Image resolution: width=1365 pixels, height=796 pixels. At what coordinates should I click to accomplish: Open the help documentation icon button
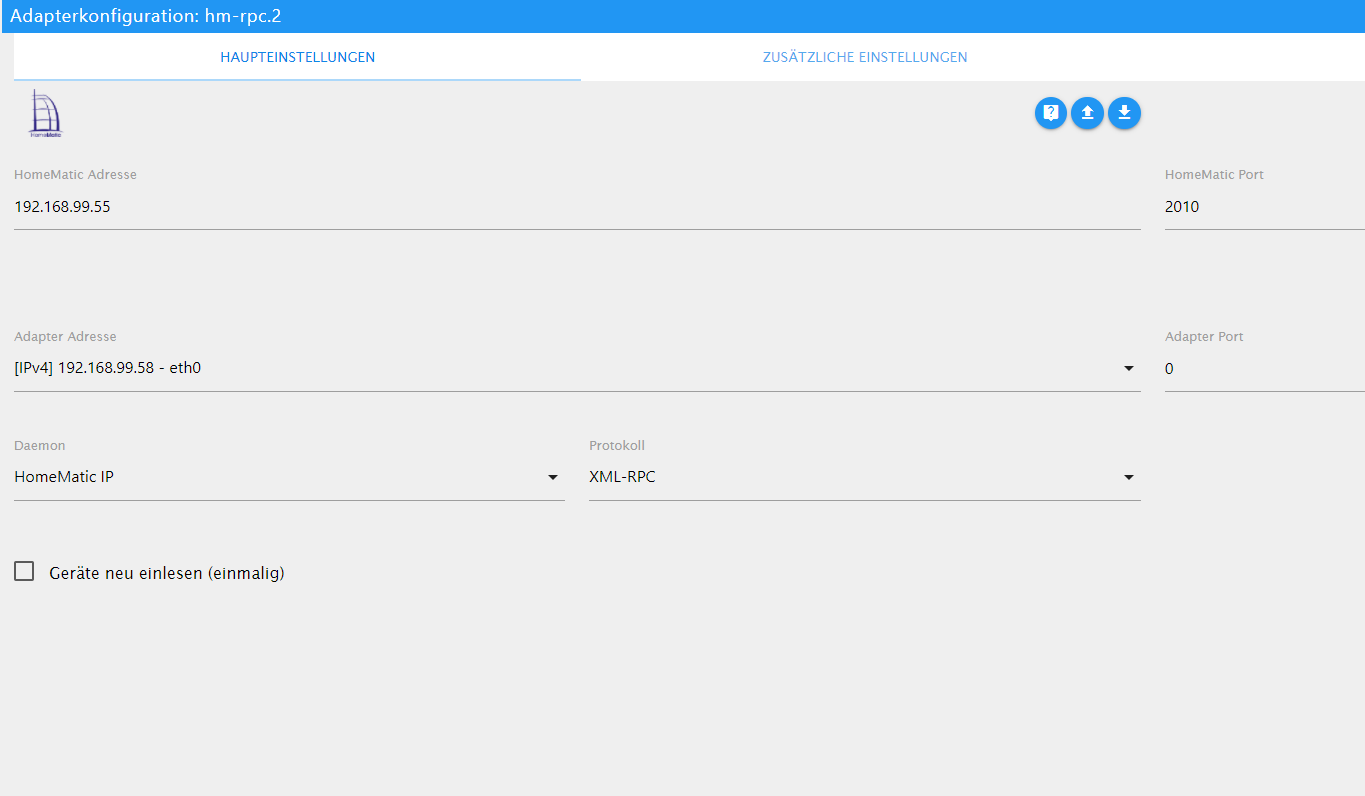pyautogui.click(x=1051, y=113)
